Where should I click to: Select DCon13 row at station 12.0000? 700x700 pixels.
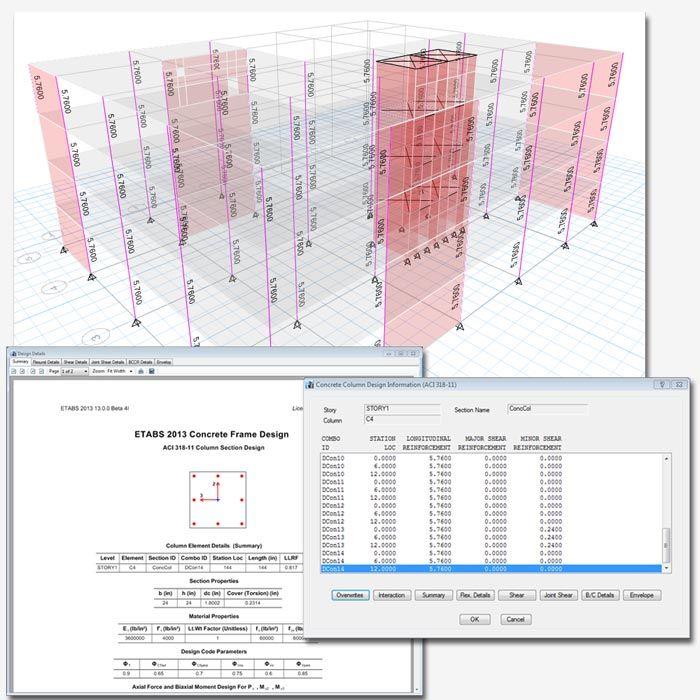click(491, 545)
